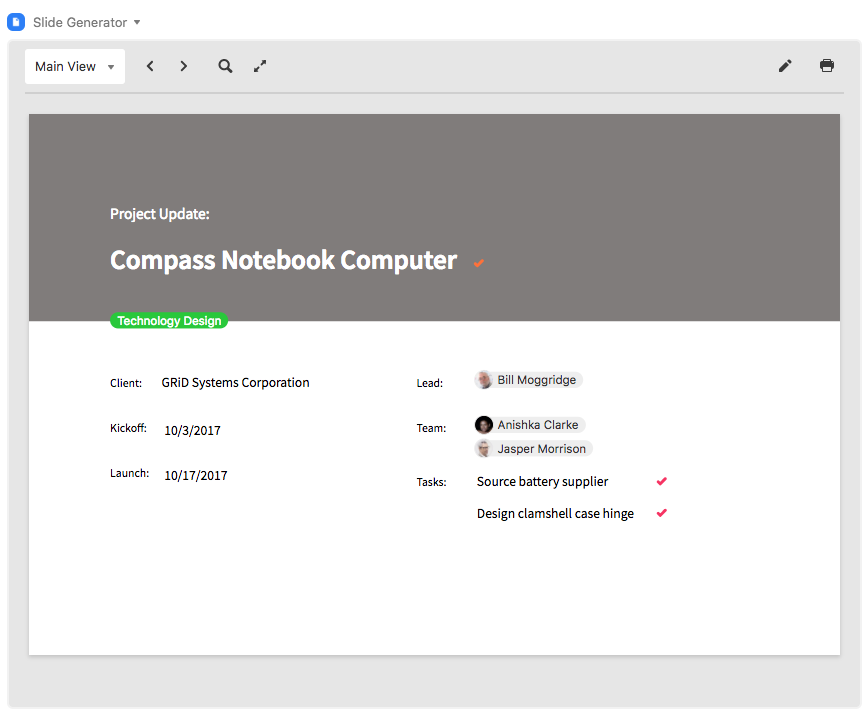866x720 pixels.
Task: Click the Design clamshell case hinge text
Action: pyautogui.click(x=555, y=513)
